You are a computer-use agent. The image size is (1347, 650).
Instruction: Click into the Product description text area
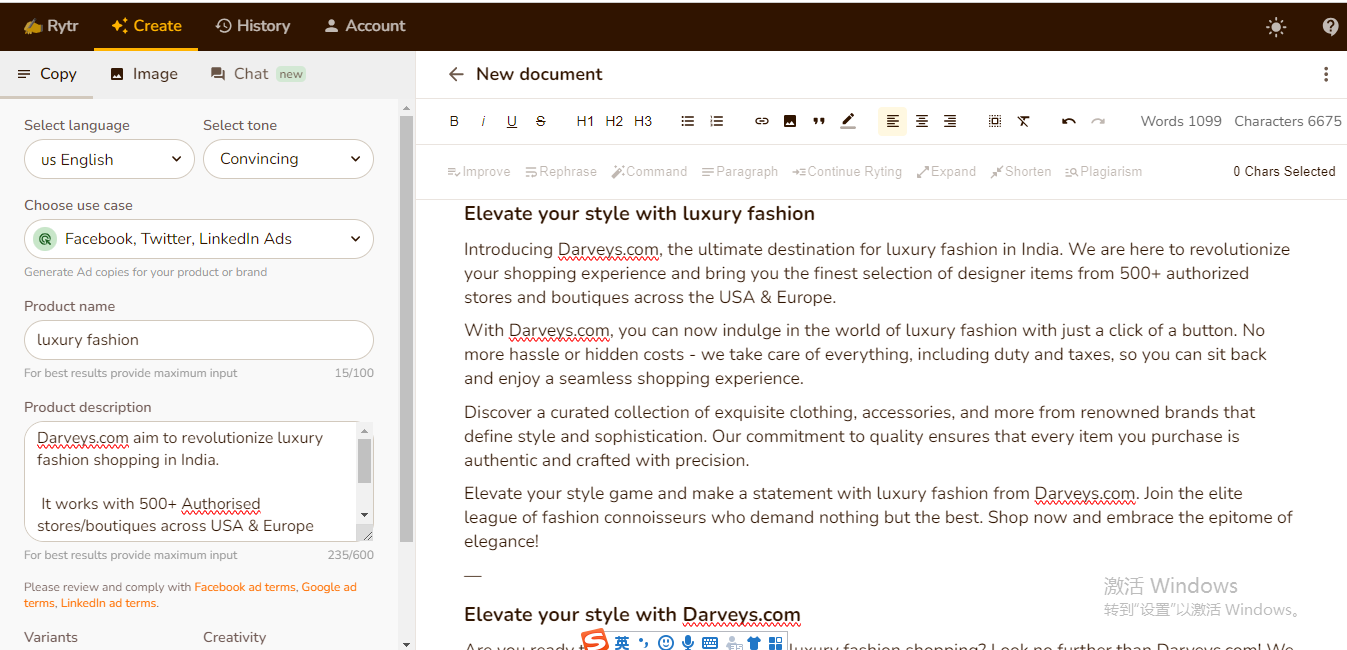click(x=190, y=481)
